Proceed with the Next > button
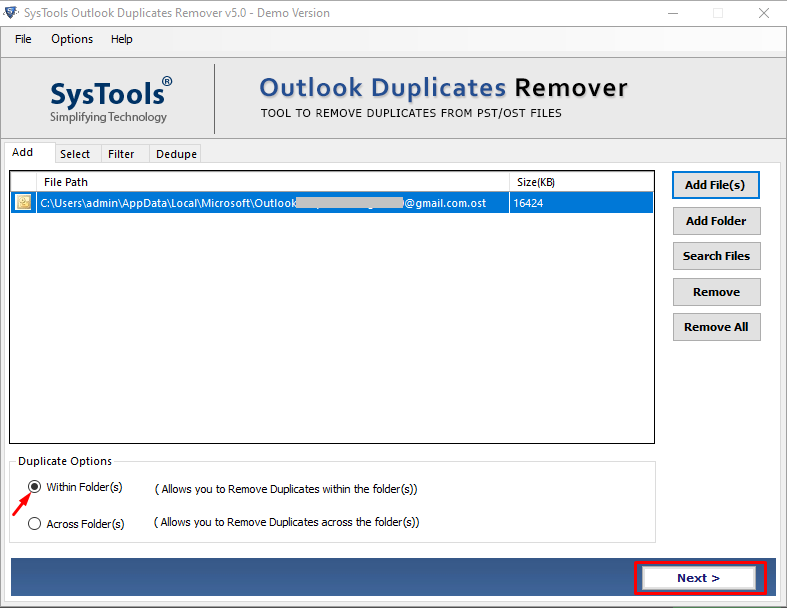The image size is (787, 608). point(699,578)
